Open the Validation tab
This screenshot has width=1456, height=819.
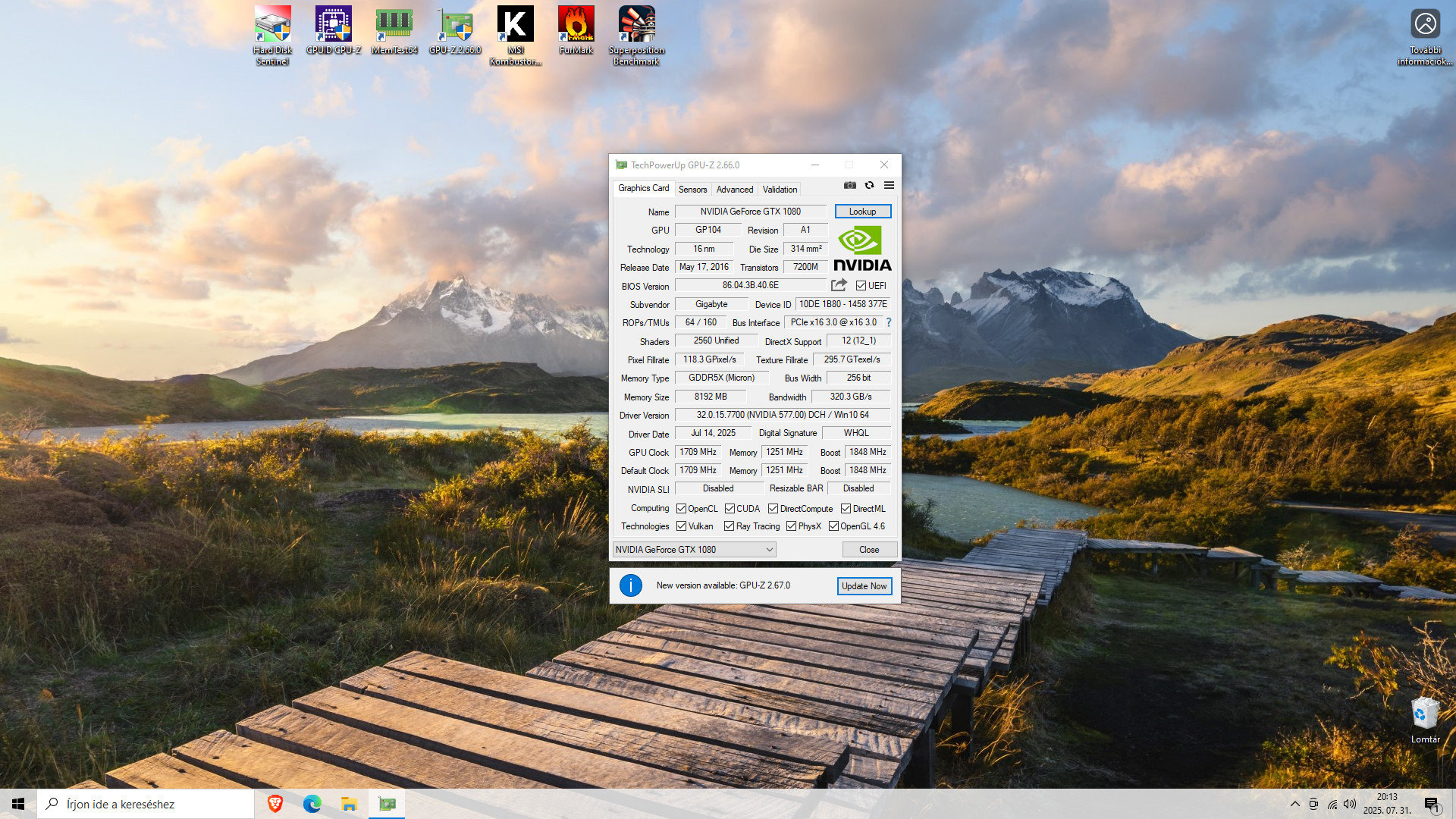(780, 190)
